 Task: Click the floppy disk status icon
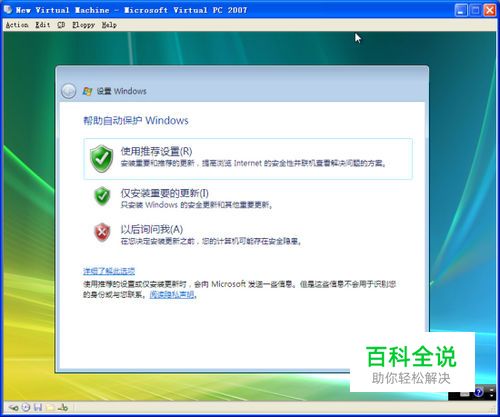tap(38, 407)
